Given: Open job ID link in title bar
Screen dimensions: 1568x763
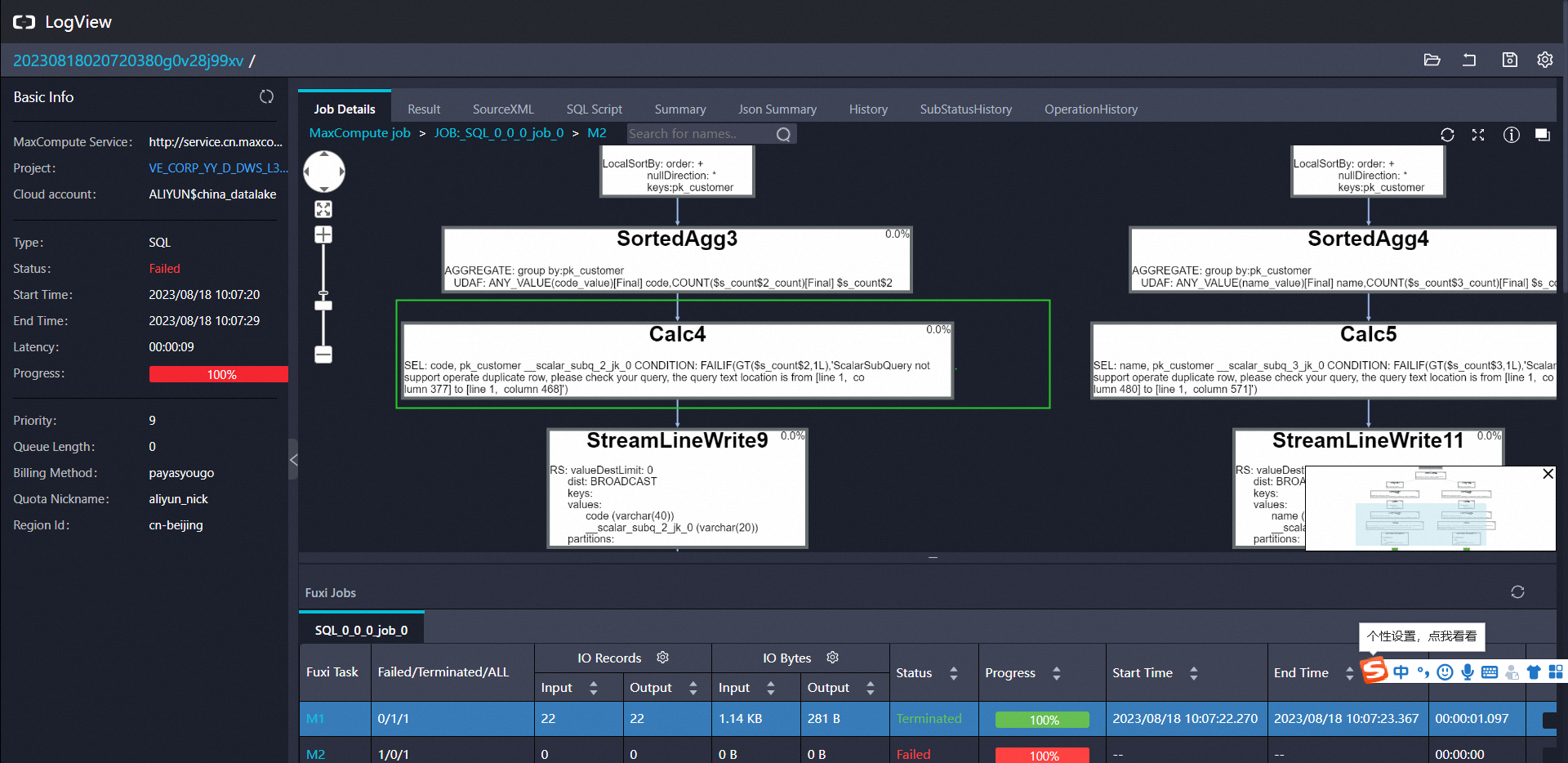Looking at the screenshot, I should pyautogui.click(x=128, y=60).
